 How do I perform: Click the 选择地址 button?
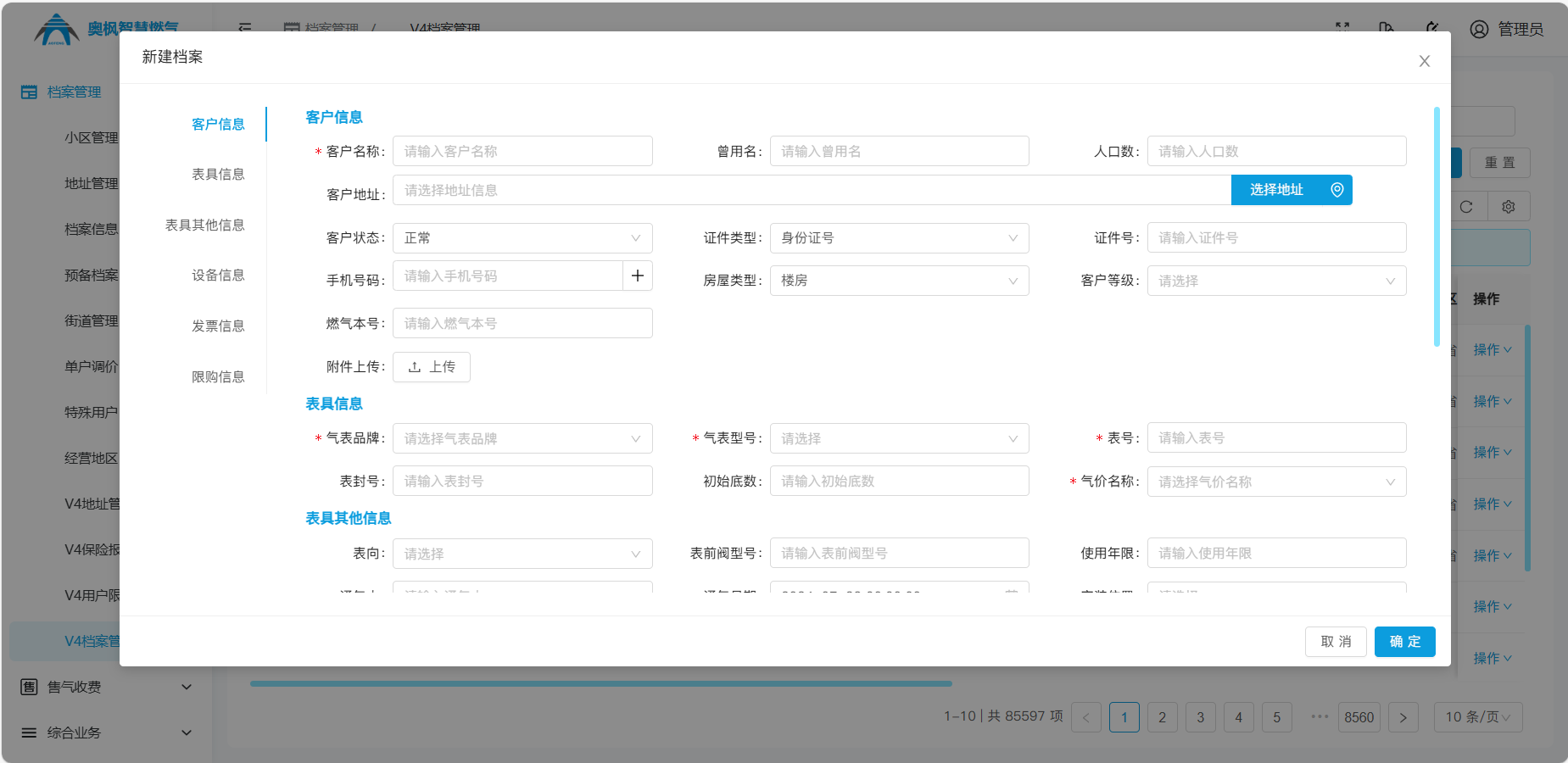[1292, 190]
